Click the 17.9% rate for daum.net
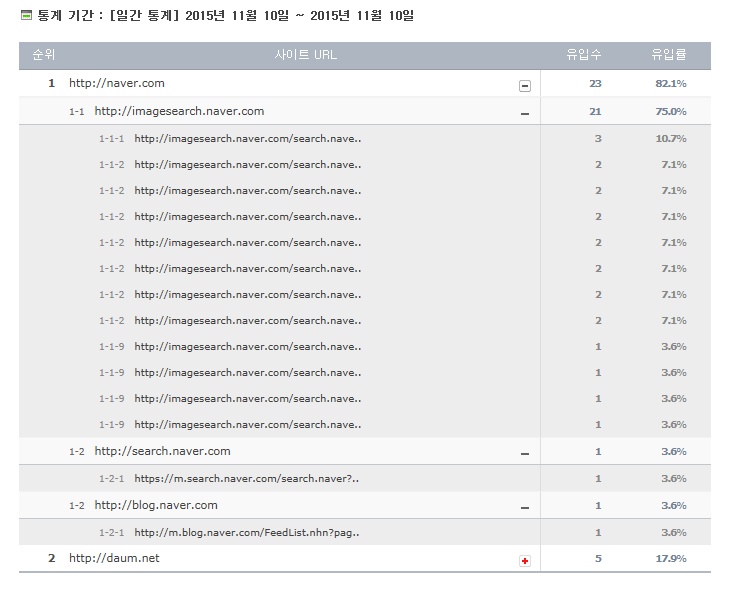The height and width of the screenshot is (595, 731). click(x=671, y=559)
